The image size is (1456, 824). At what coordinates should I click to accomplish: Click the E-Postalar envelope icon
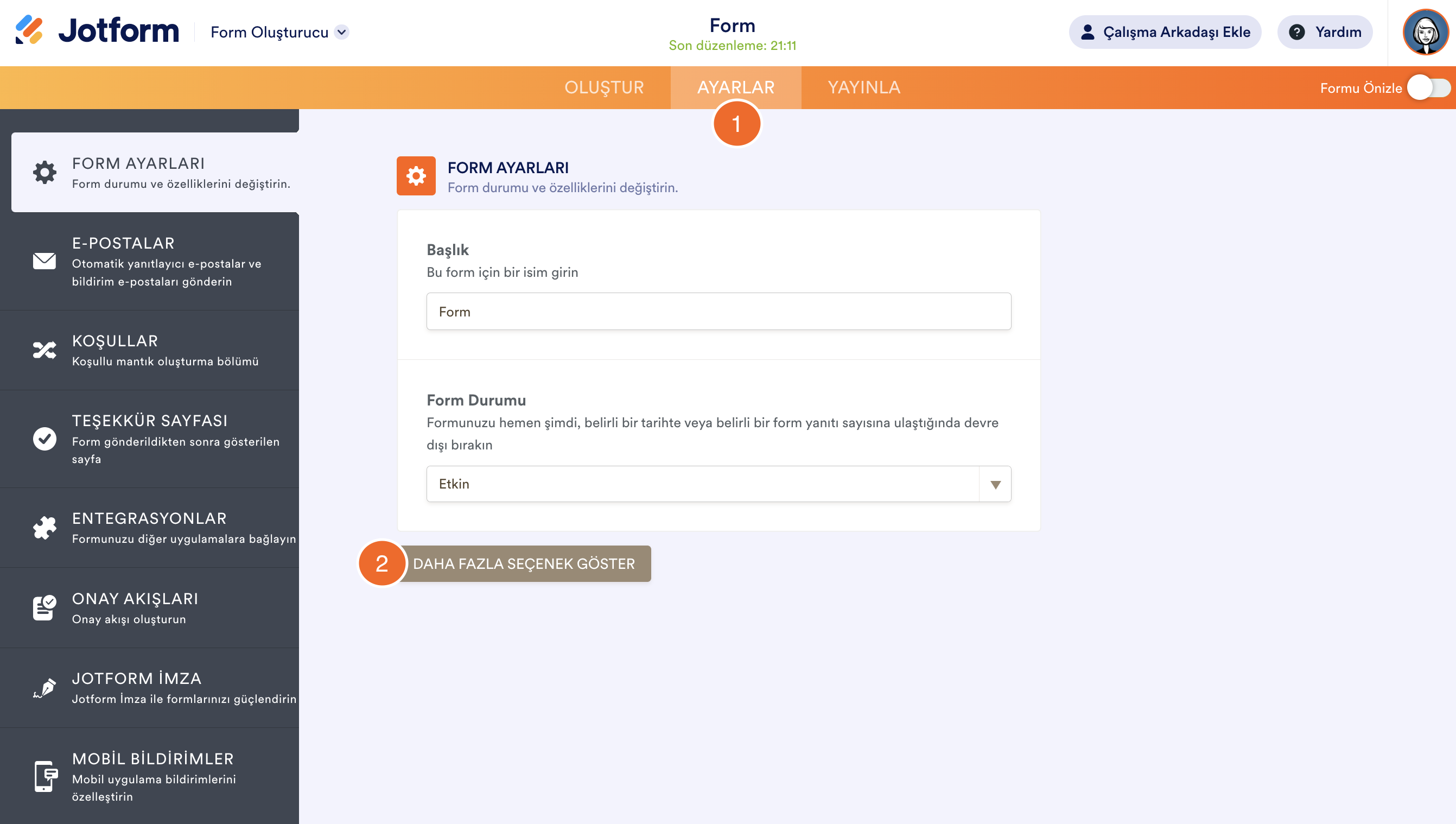(x=44, y=261)
